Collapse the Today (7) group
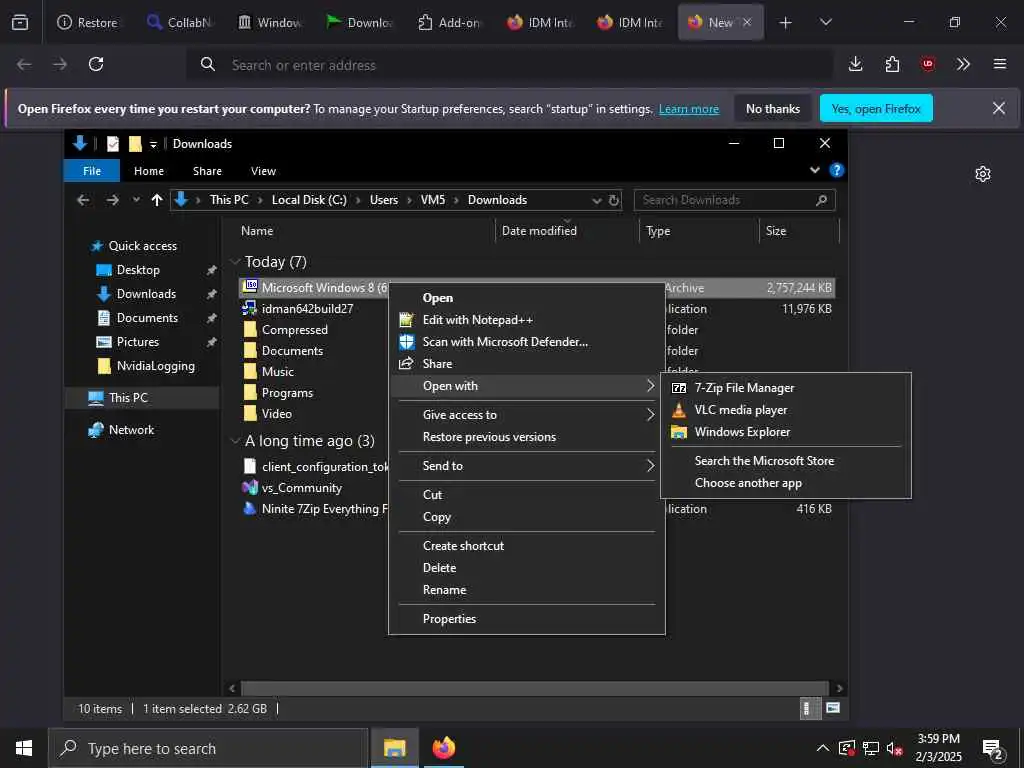The height and width of the screenshot is (768, 1024). point(235,262)
